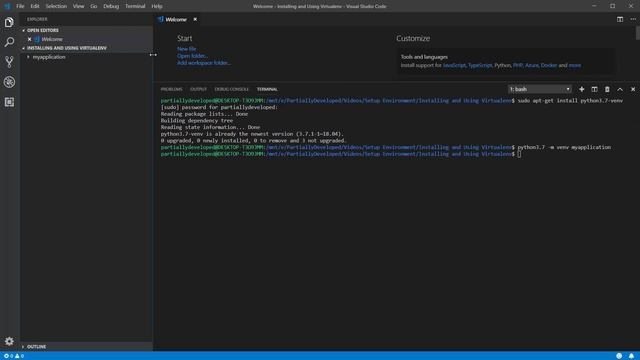The width and height of the screenshot is (640, 360).
Task: Click the VS Code logo in title bar
Action: click(7, 6)
